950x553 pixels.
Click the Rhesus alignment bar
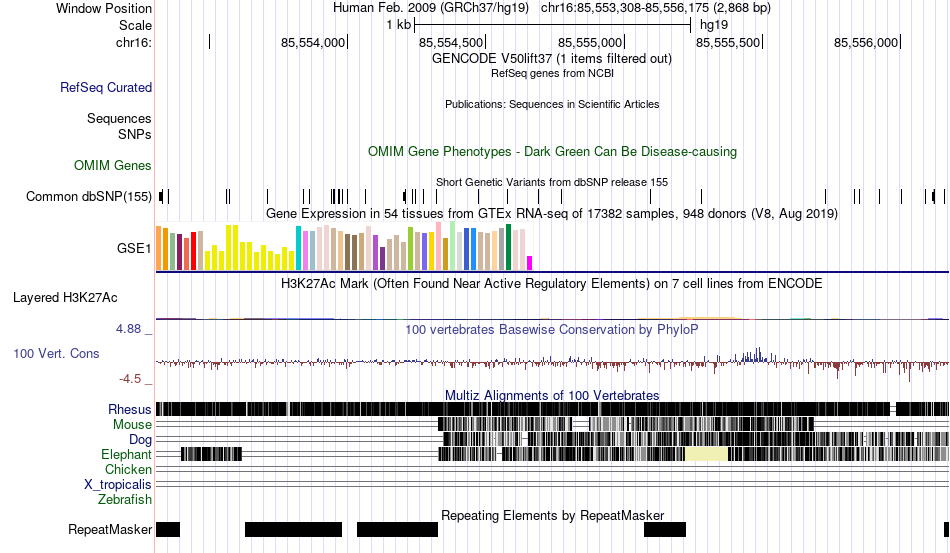[552, 409]
